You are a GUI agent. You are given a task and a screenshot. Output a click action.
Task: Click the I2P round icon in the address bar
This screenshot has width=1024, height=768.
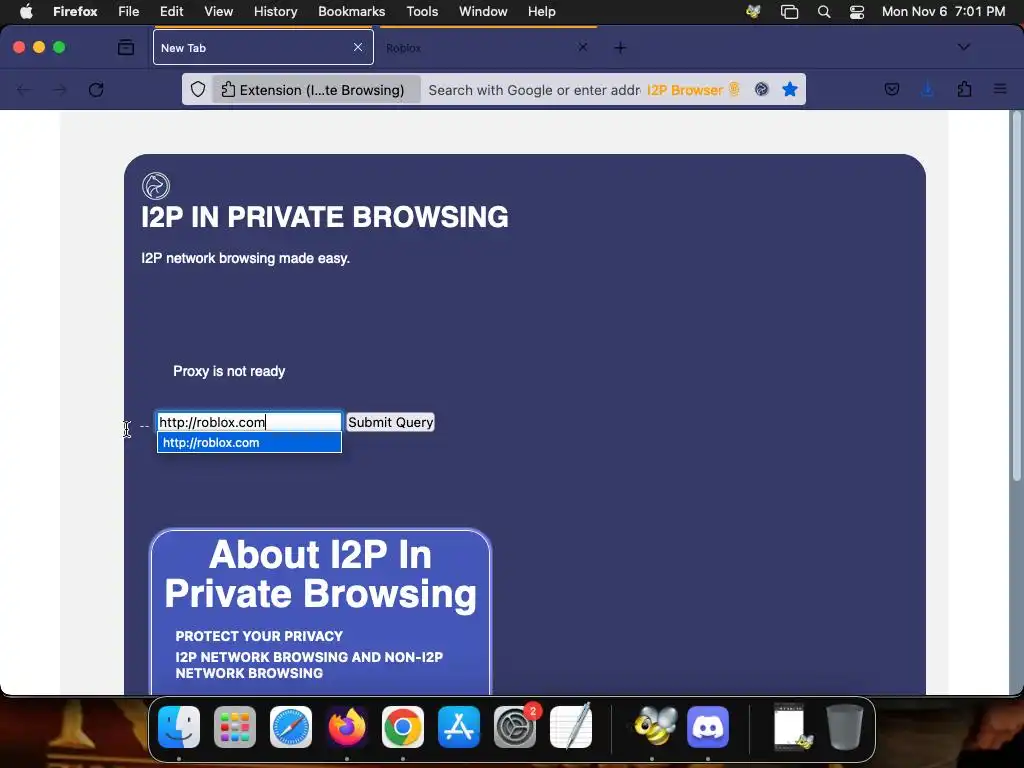click(x=761, y=89)
